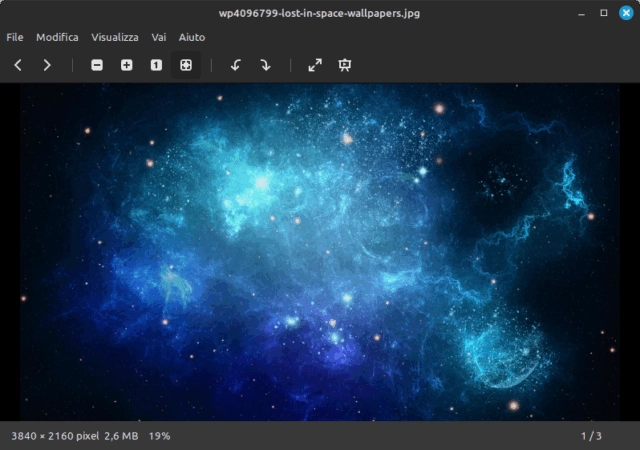The width and height of the screenshot is (640, 450).
Task: Rotate image counterclockwise
Action: [x=236, y=65]
